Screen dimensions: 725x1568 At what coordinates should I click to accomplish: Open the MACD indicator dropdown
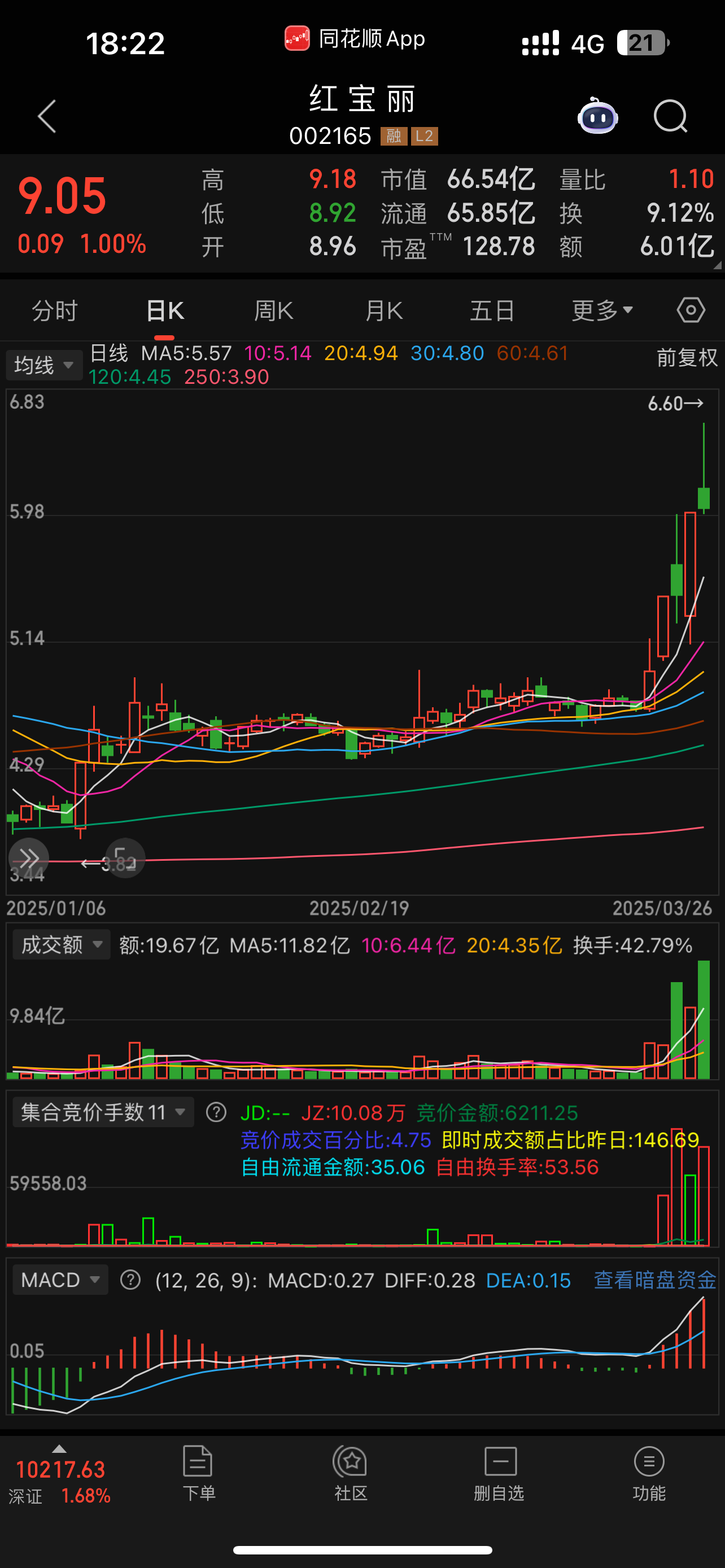click(60, 1280)
